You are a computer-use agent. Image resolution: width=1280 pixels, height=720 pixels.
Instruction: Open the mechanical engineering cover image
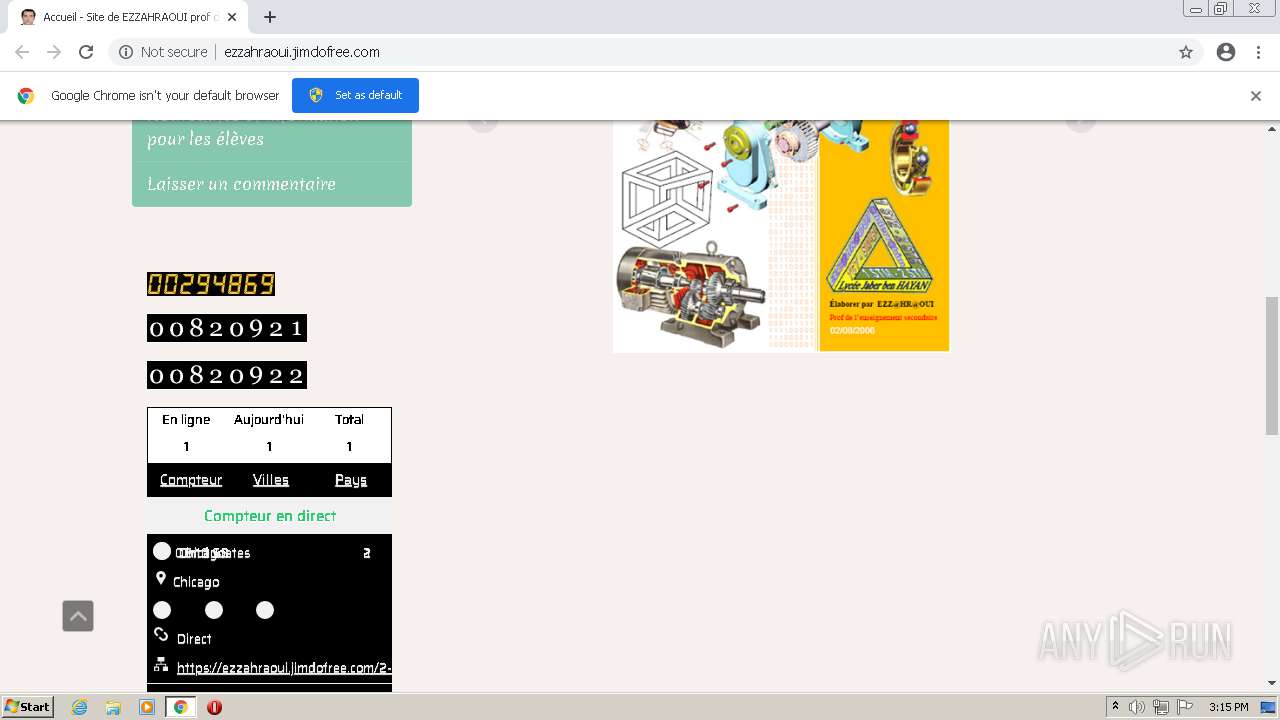(781, 236)
